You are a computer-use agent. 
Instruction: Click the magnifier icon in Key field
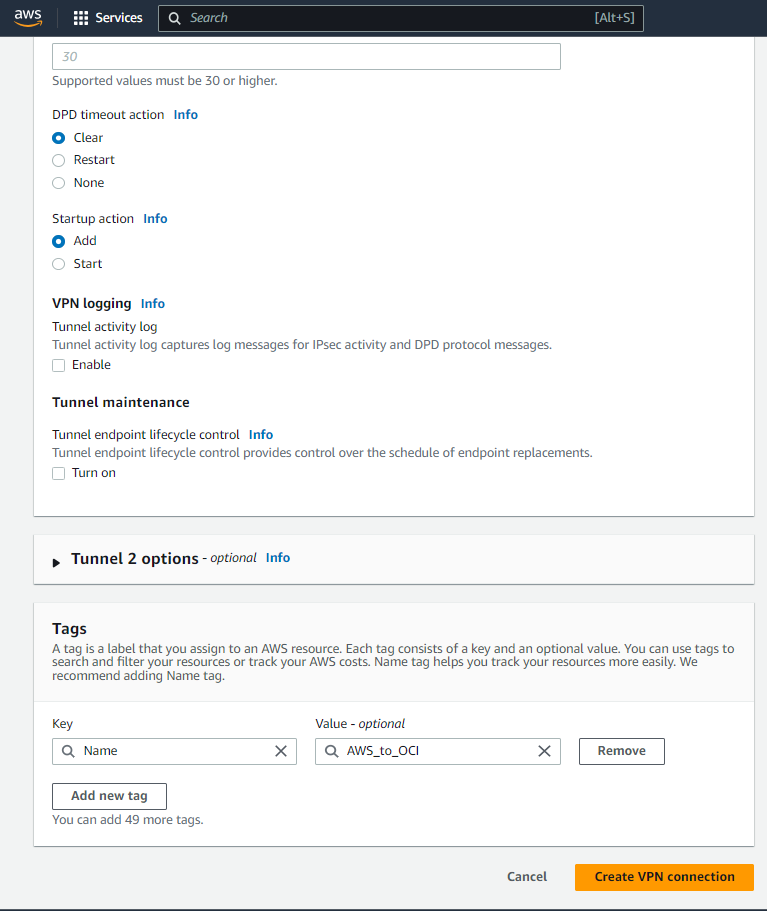68,751
